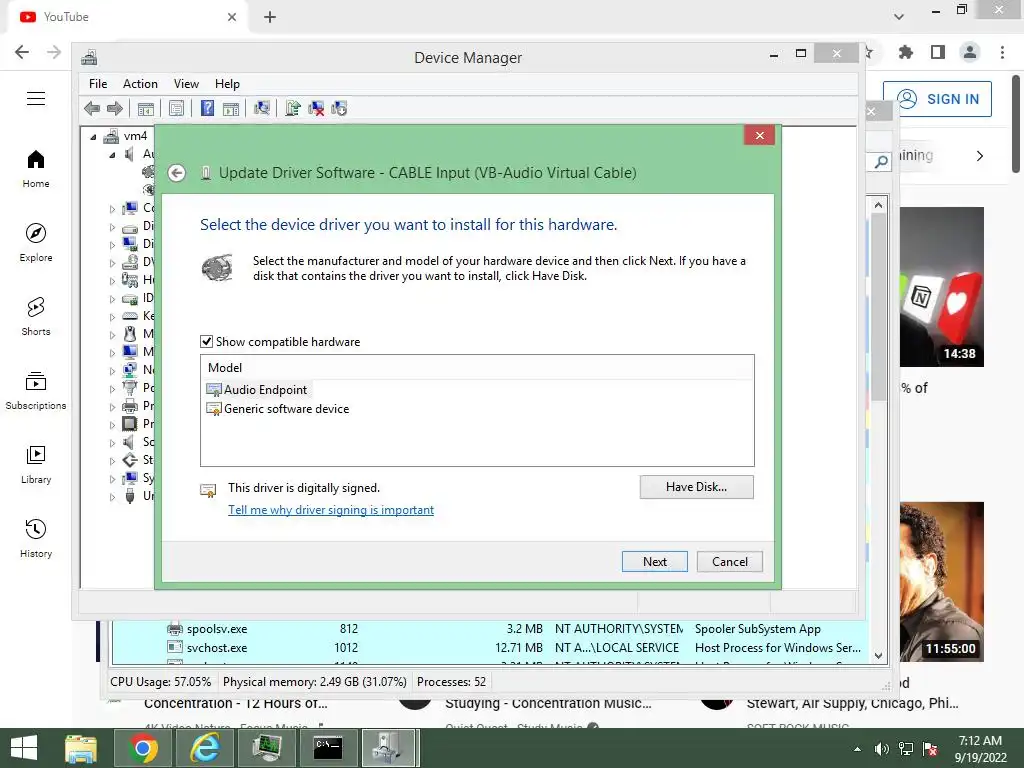
Task: Open the Chrome profile avatar icon
Action: (x=970, y=52)
